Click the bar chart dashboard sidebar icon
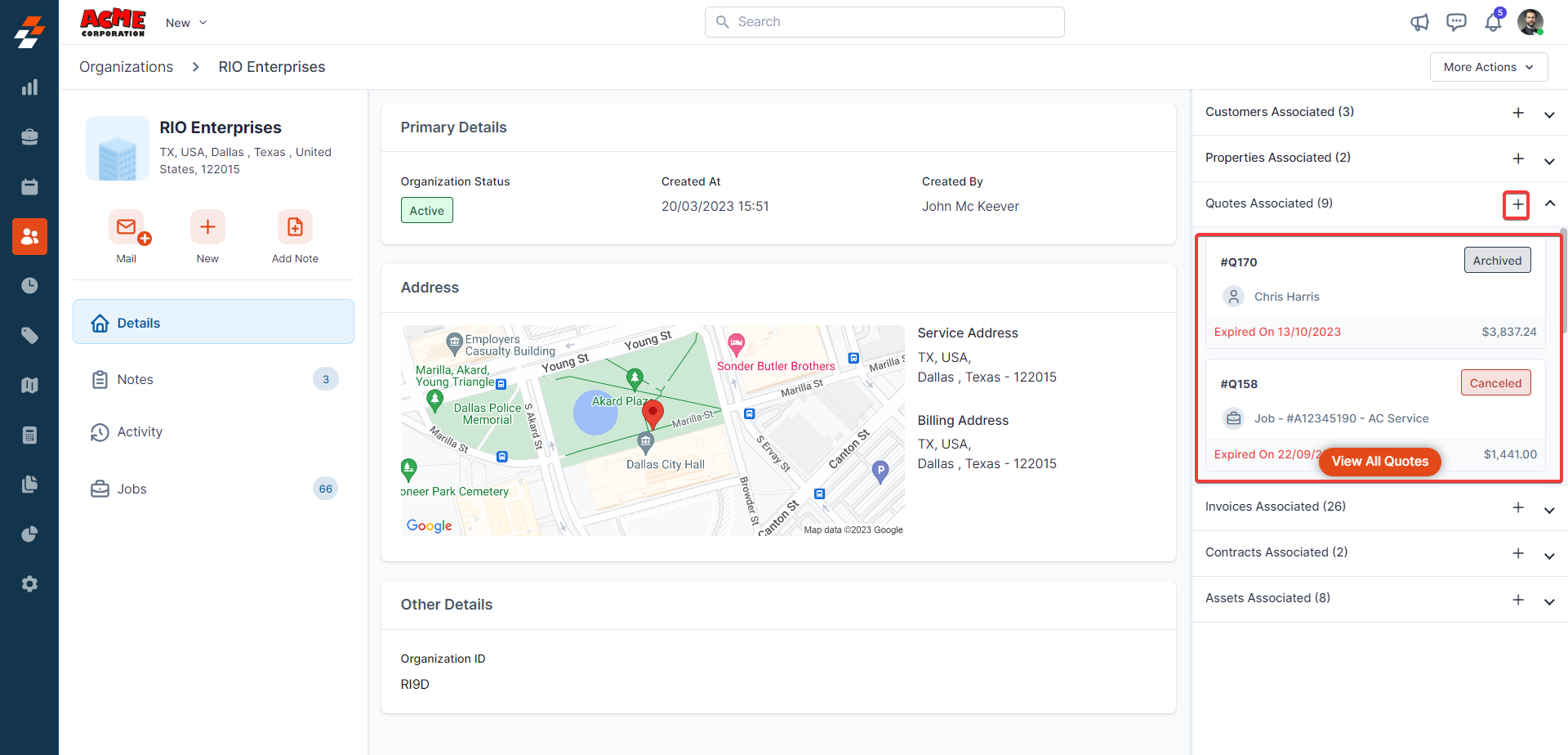1568x755 pixels. [x=29, y=87]
